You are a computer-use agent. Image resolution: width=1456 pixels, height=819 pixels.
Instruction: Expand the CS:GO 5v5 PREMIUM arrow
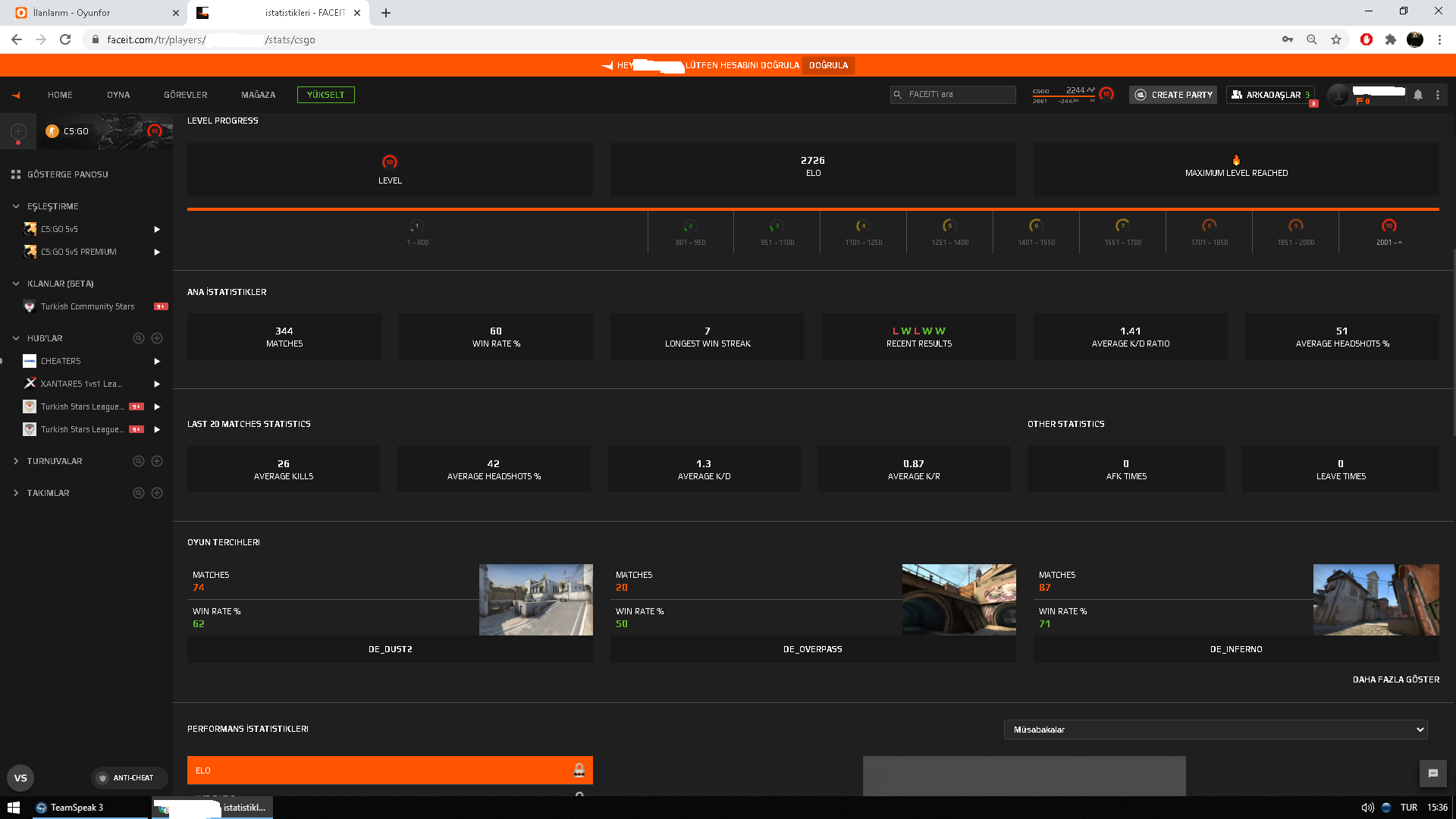[x=157, y=252]
